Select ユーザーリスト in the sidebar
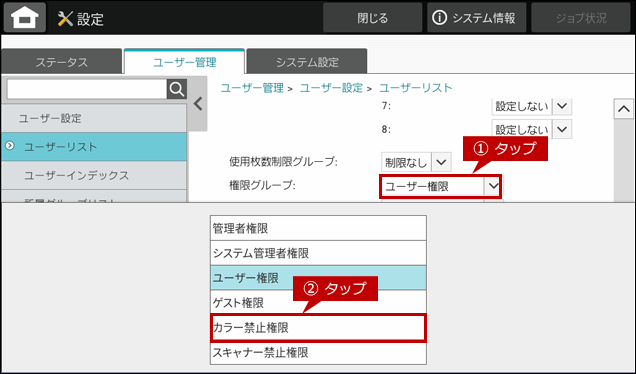Image resolution: width=636 pixels, height=374 pixels. pos(94,146)
